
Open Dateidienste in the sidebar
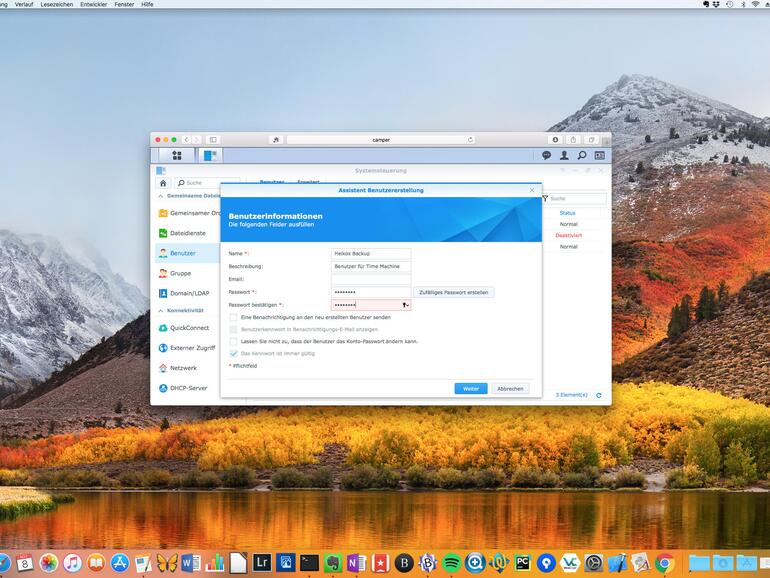tap(187, 233)
